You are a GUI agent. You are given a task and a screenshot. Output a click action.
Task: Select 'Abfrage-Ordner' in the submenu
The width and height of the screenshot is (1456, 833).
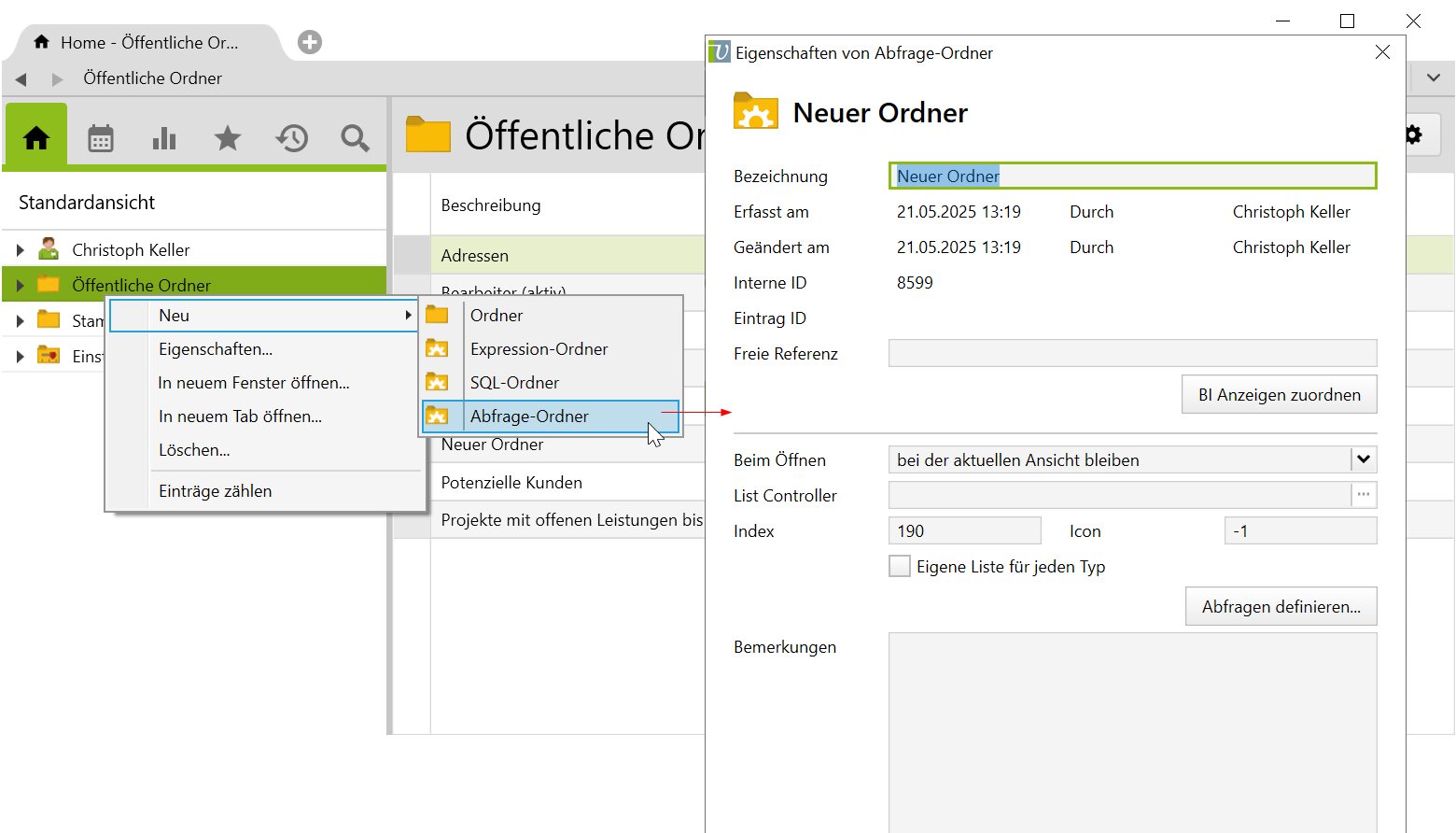click(529, 416)
